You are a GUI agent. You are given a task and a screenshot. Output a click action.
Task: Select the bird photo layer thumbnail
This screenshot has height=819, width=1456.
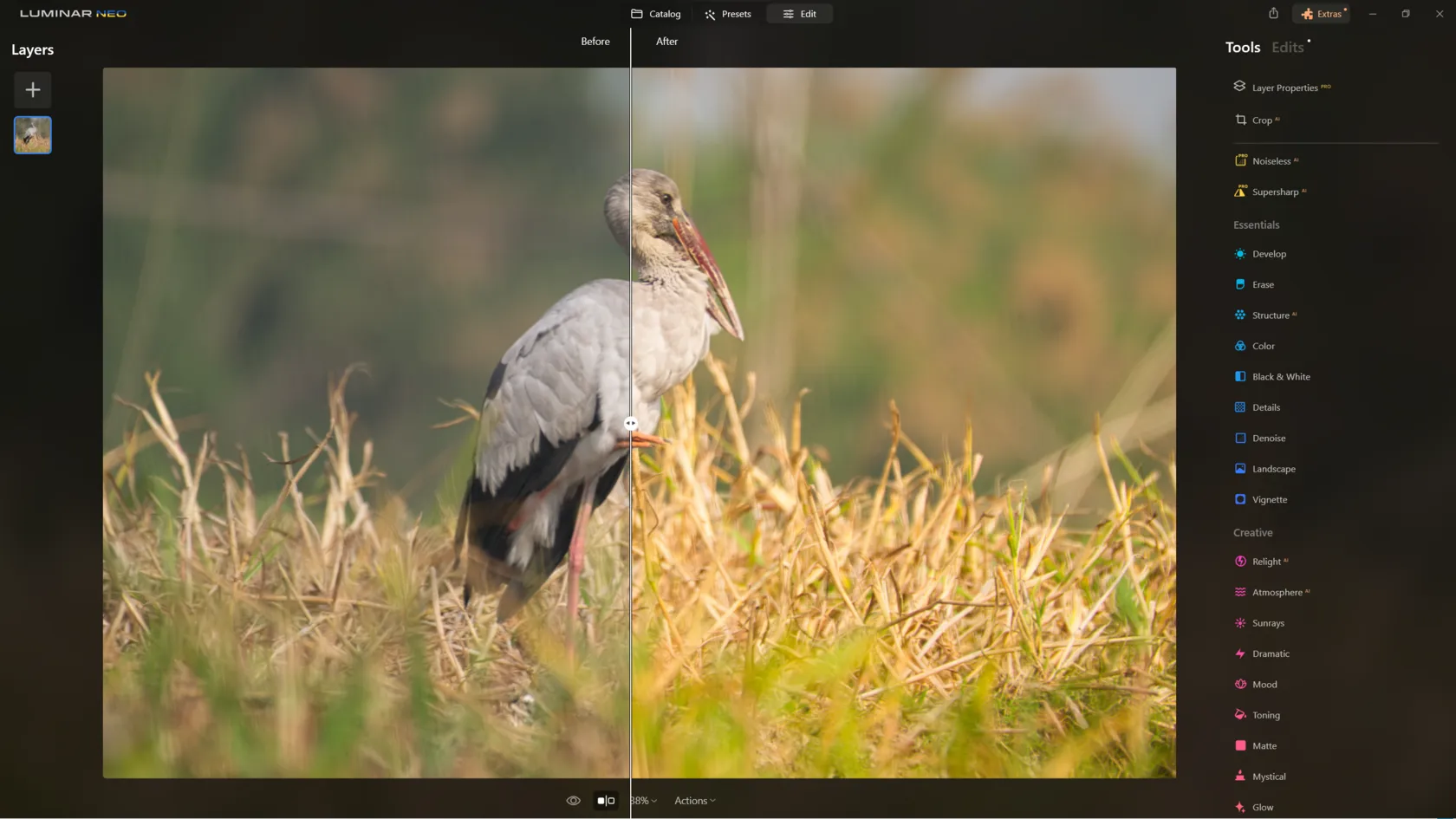pos(33,135)
